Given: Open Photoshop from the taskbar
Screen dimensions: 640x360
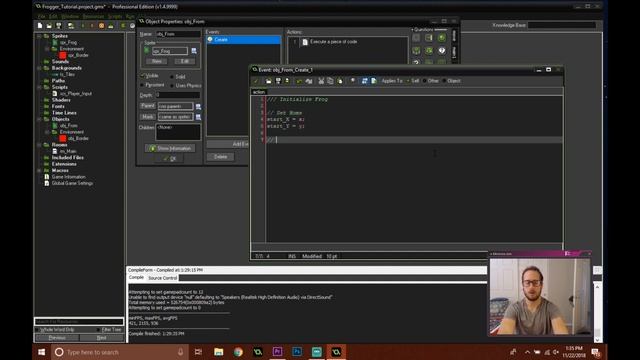Looking at the screenshot, I should click(x=297, y=352).
